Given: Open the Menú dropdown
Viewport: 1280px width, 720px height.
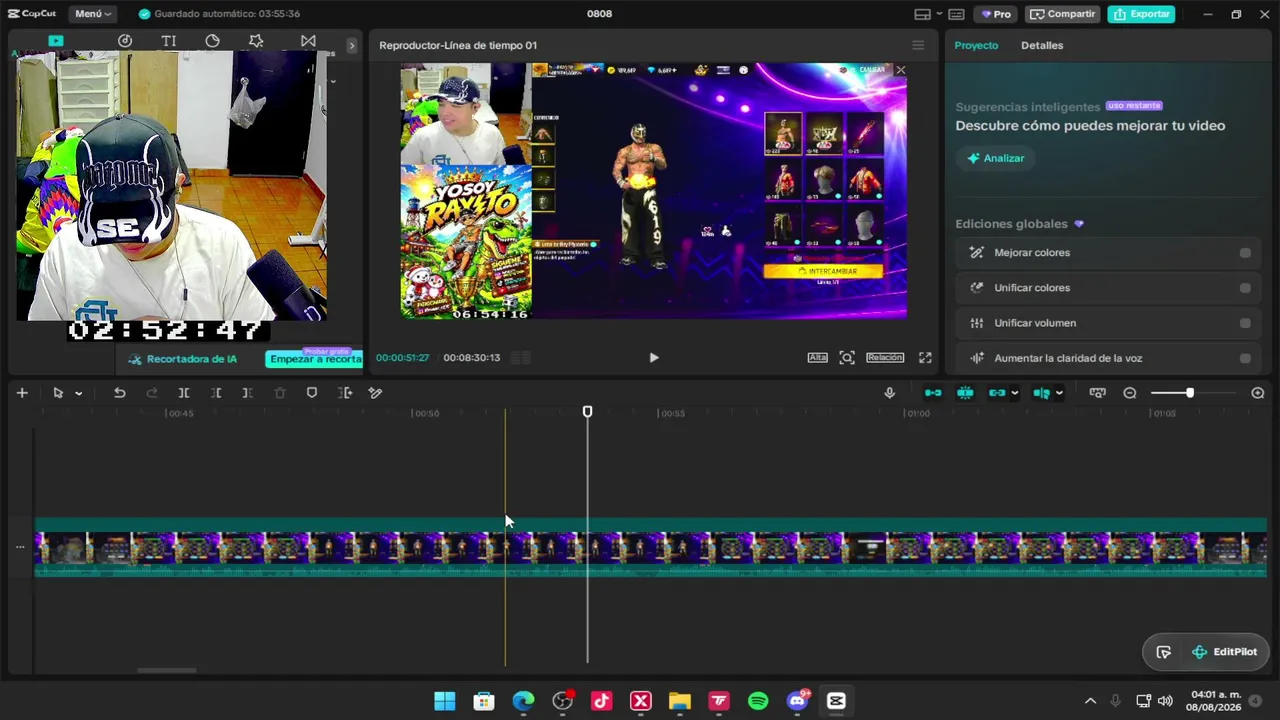Looking at the screenshot, I should [93, 14].
